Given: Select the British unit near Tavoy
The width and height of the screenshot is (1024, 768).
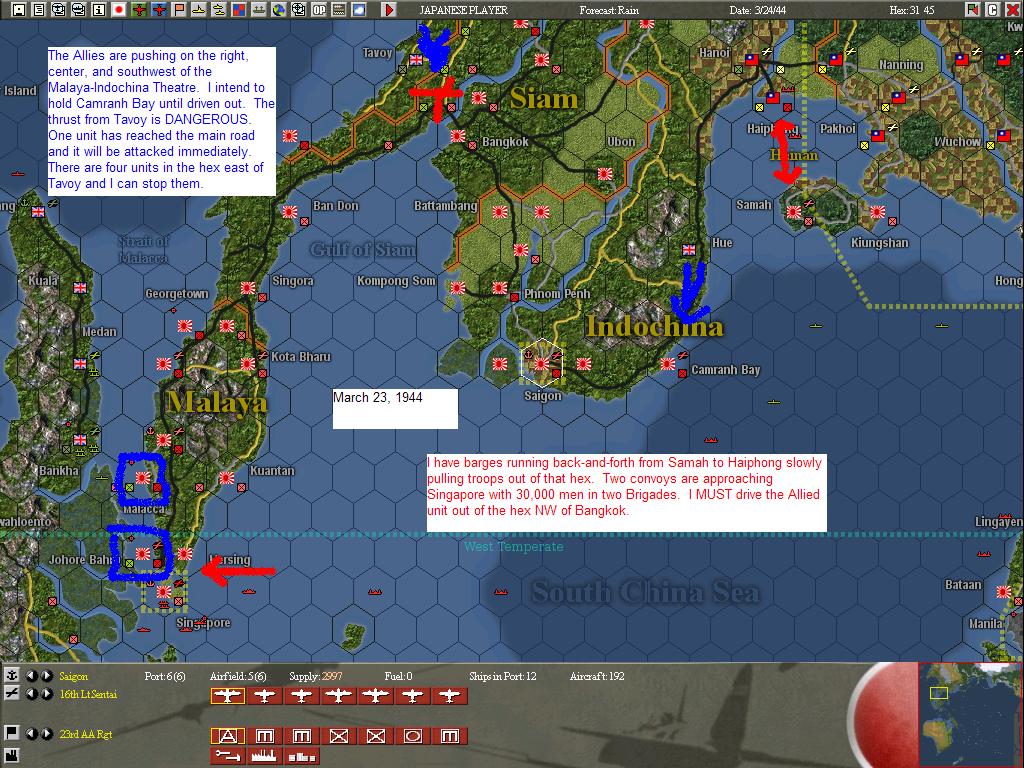Looking at the screenshot, I should coord(416,59).
